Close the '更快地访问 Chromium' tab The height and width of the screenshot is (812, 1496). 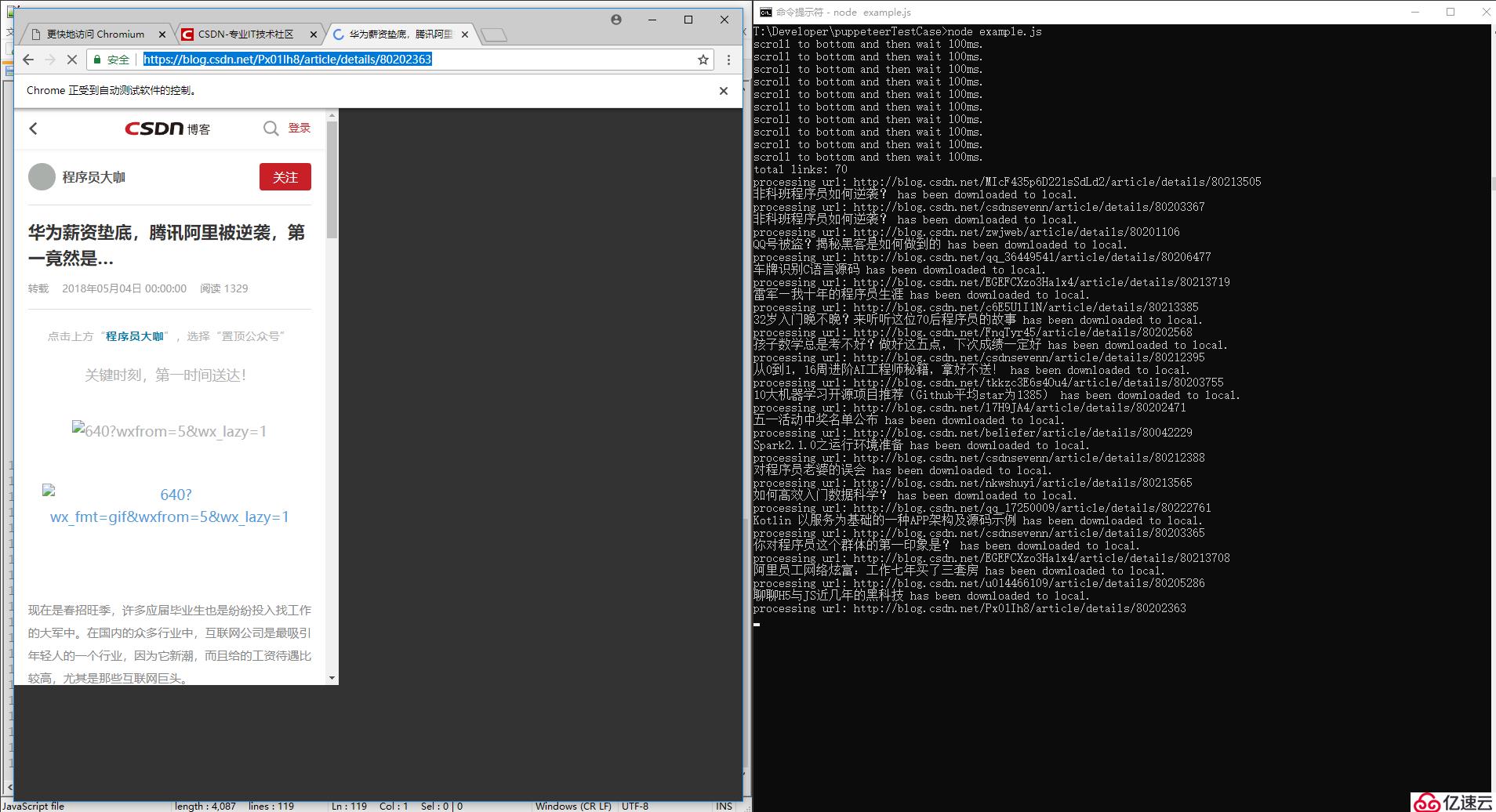tap(162, 34)
